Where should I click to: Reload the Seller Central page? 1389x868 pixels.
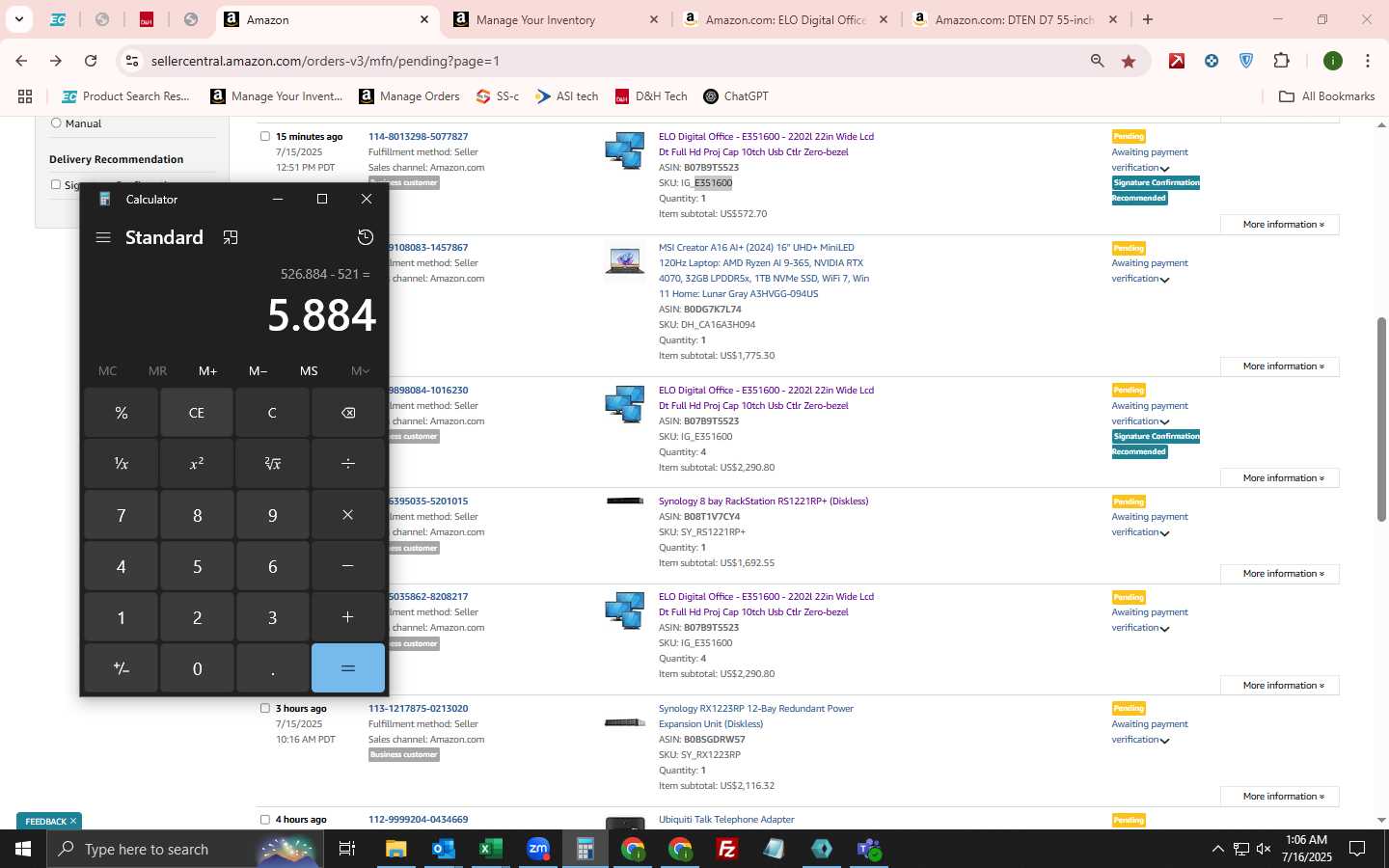point(91,61)
